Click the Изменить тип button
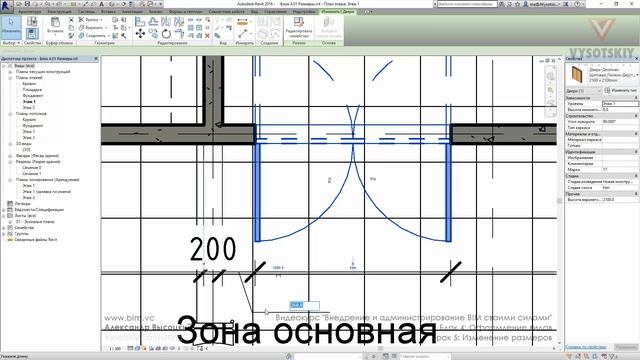Screen dimensions: 640x360 tap(621, 90)
